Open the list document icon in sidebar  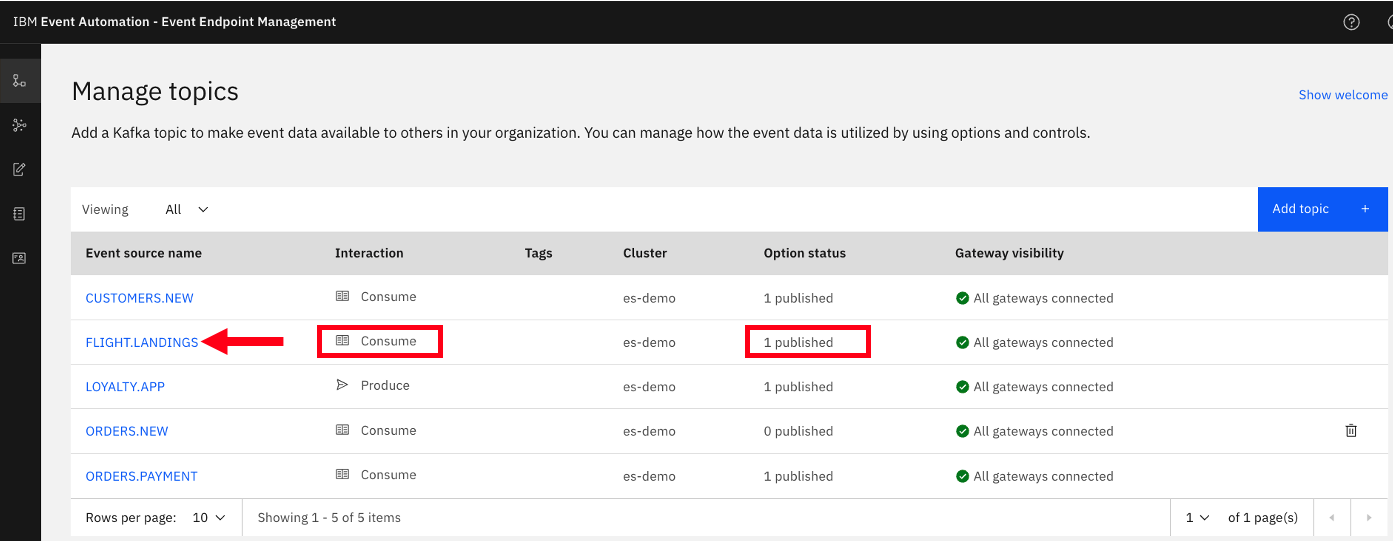19,213
